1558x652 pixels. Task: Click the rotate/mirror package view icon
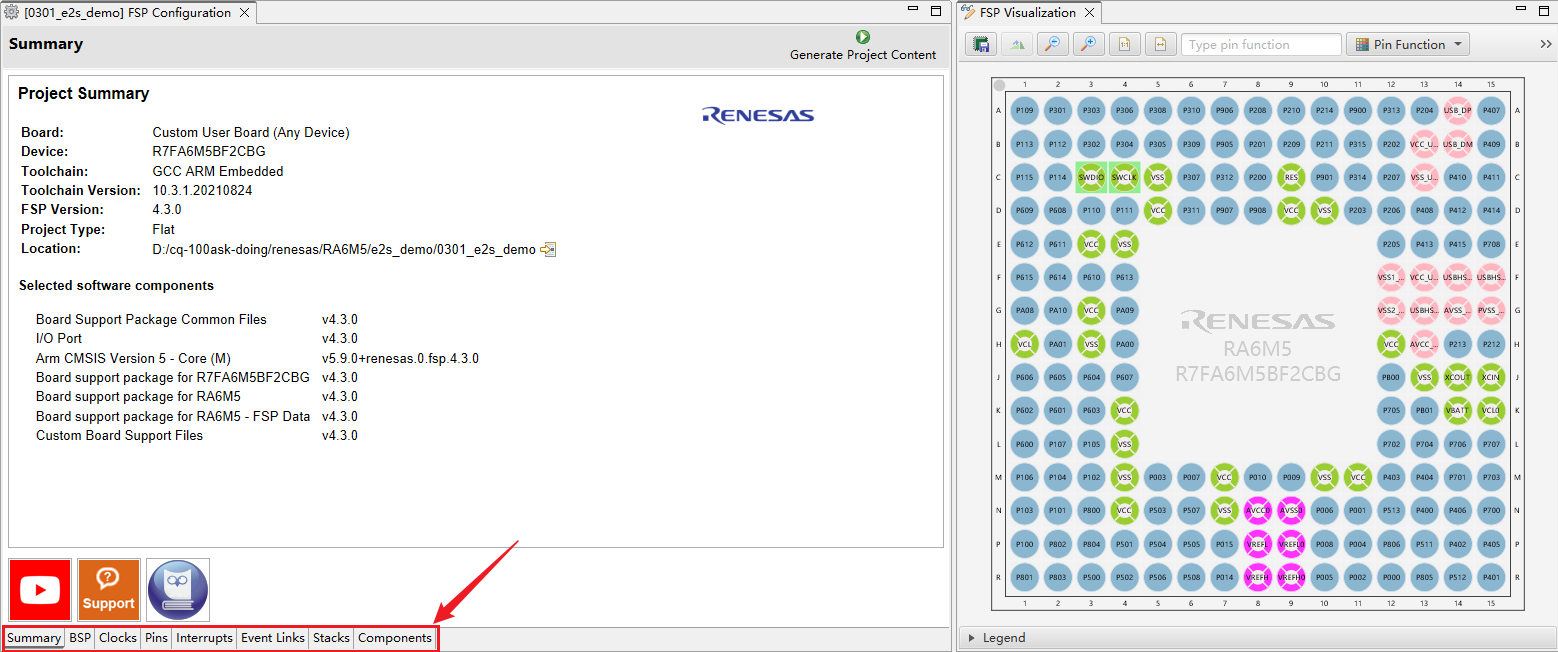[x=1017, y=44]
